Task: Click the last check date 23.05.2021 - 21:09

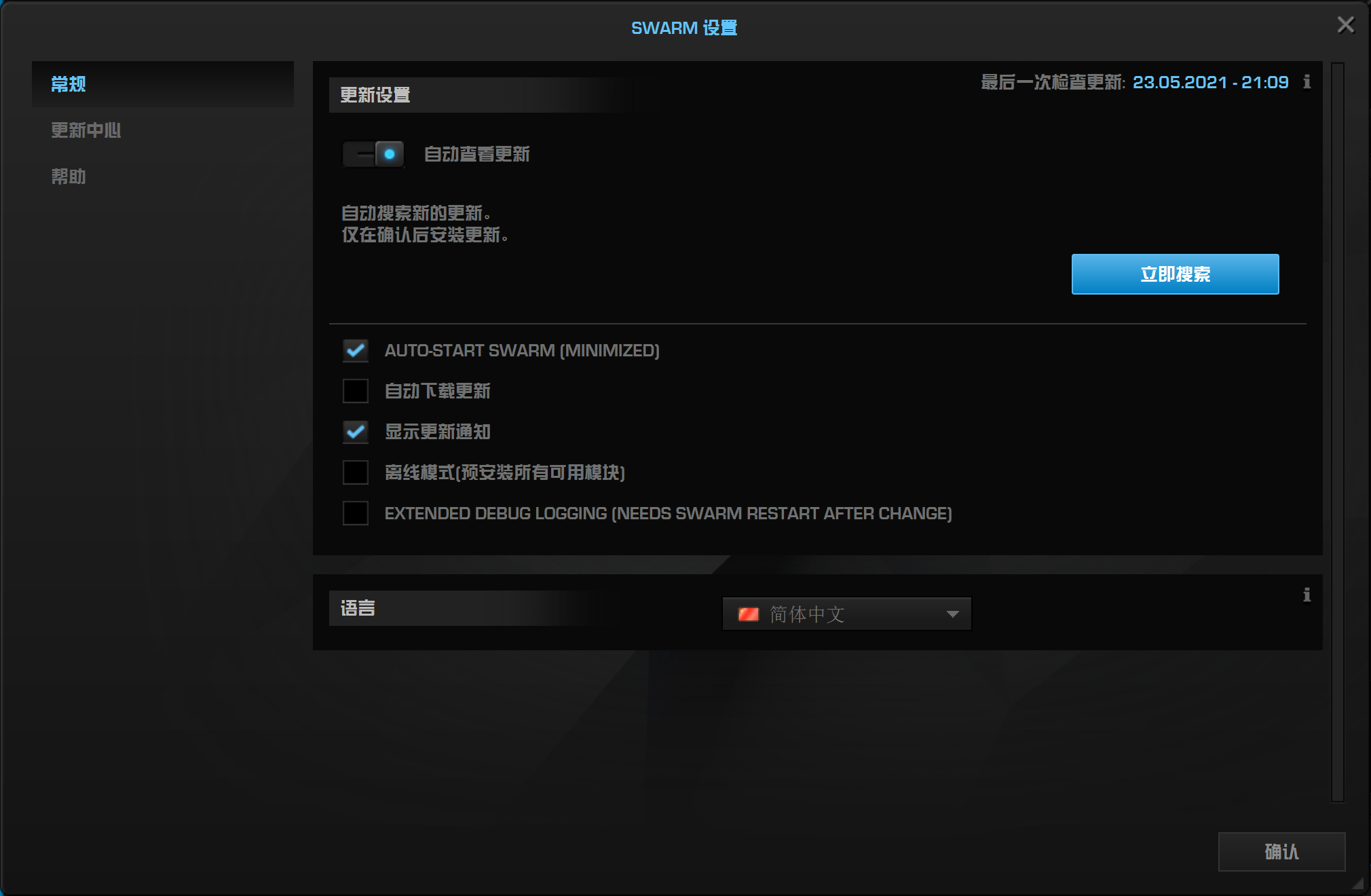Action: pyautogui.click(x=1210, y=82)
